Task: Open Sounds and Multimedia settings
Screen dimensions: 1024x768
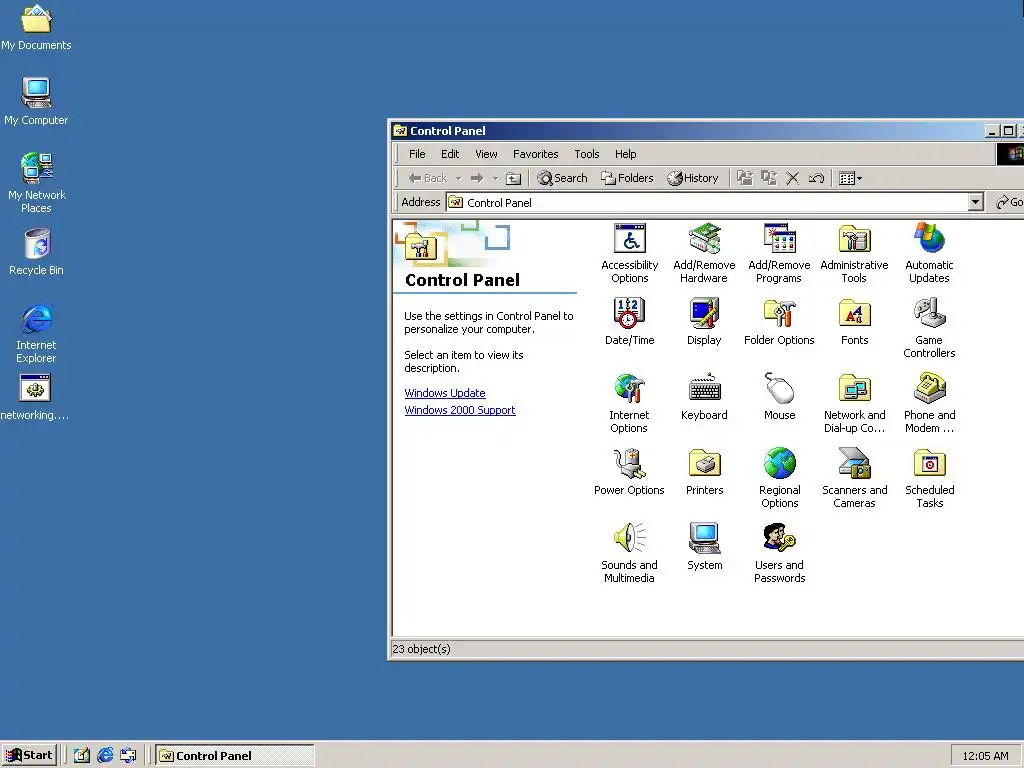Action: (629, 553)
